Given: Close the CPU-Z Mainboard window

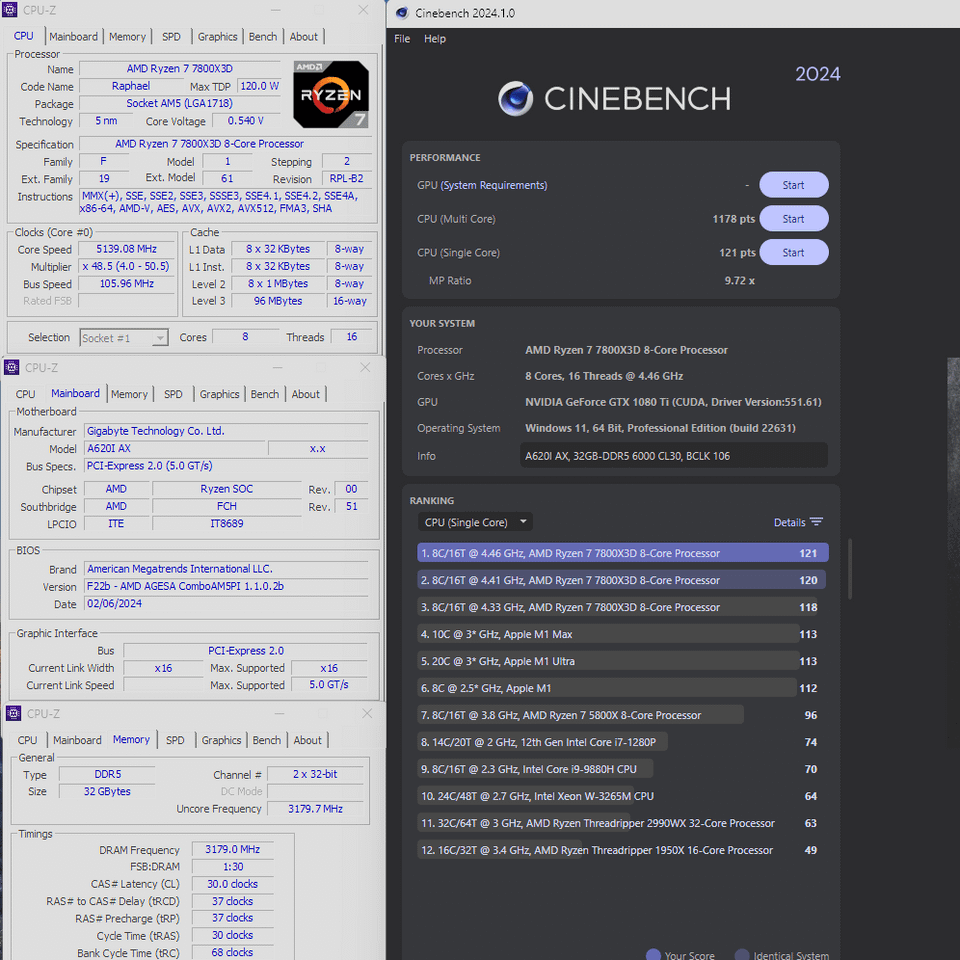Looking at the screenshot, I should pyautogui.click(x=366, y=367).
